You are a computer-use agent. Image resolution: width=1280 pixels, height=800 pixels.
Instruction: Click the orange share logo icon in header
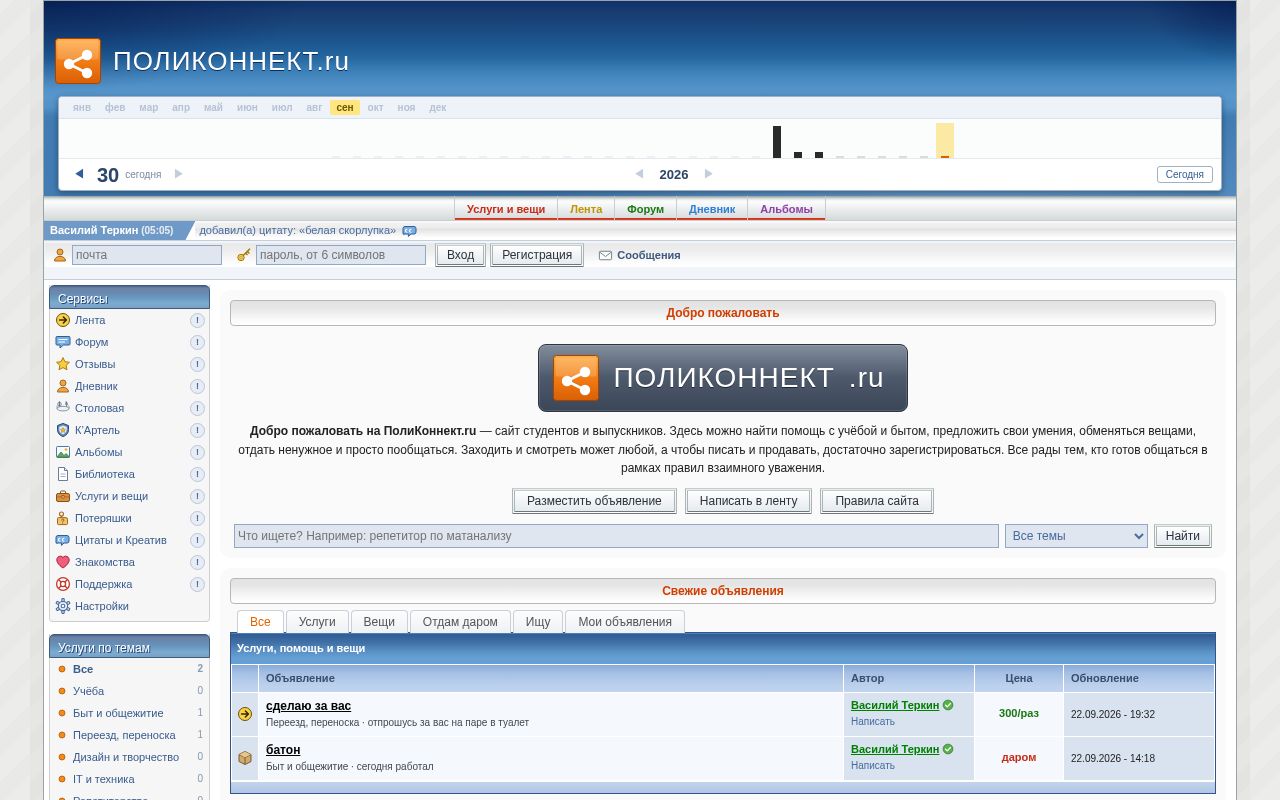coord(78,61)
